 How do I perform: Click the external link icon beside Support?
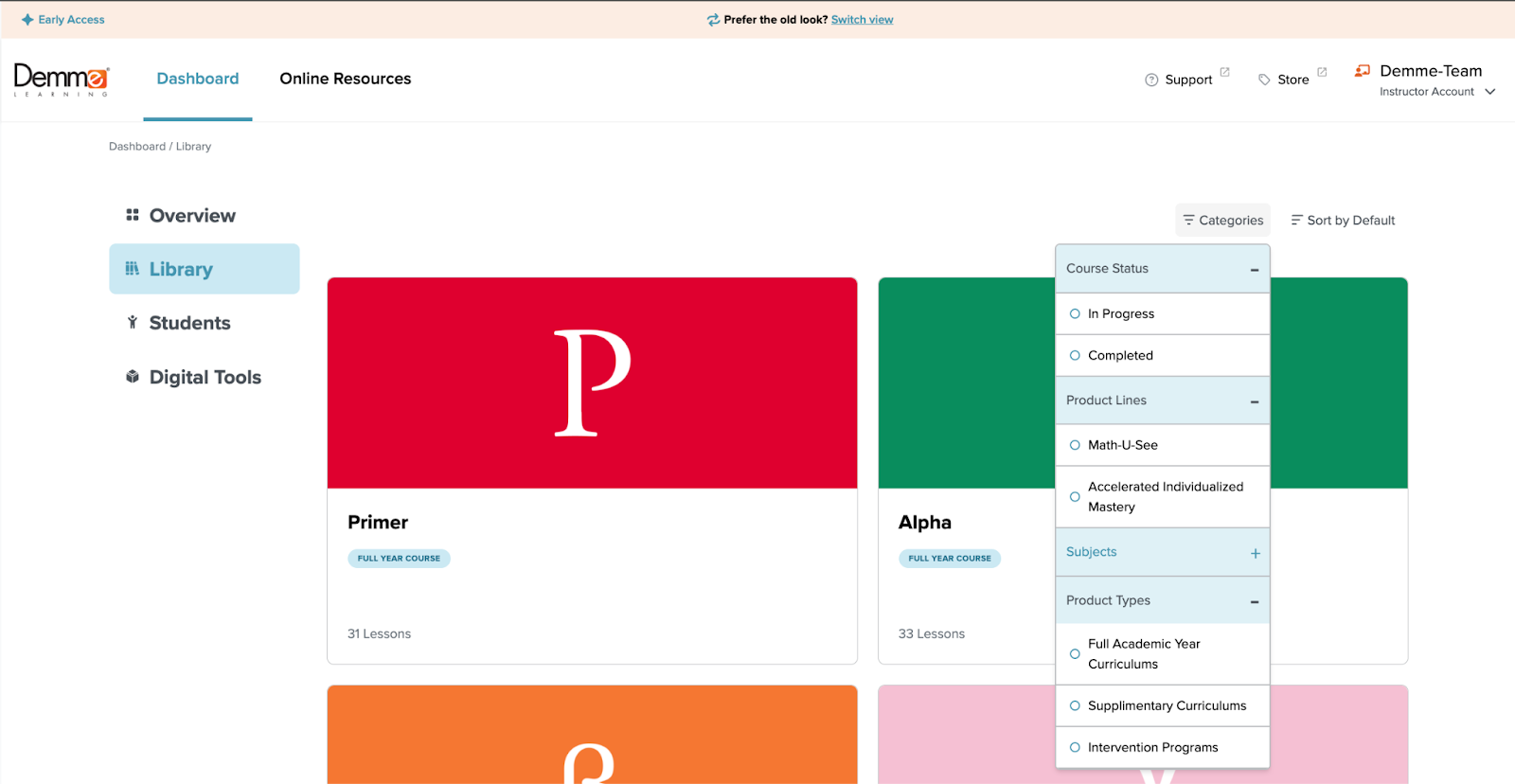pos(1224,72)
